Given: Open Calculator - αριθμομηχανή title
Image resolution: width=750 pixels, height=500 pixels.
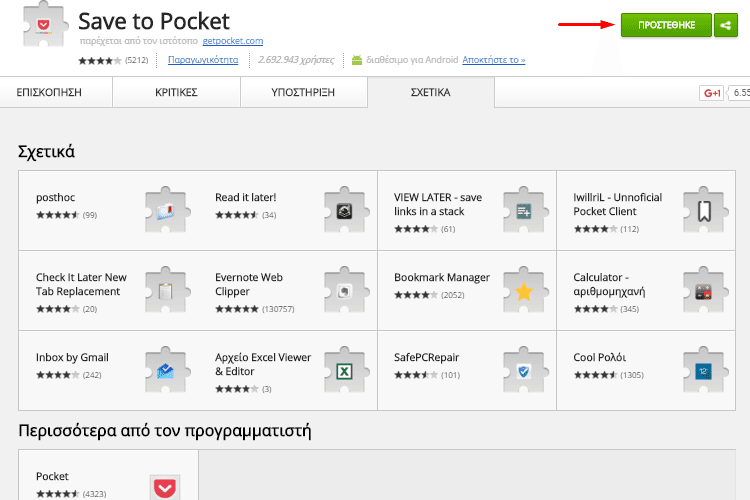Looking at the screenshot, I should click(609, 284).
